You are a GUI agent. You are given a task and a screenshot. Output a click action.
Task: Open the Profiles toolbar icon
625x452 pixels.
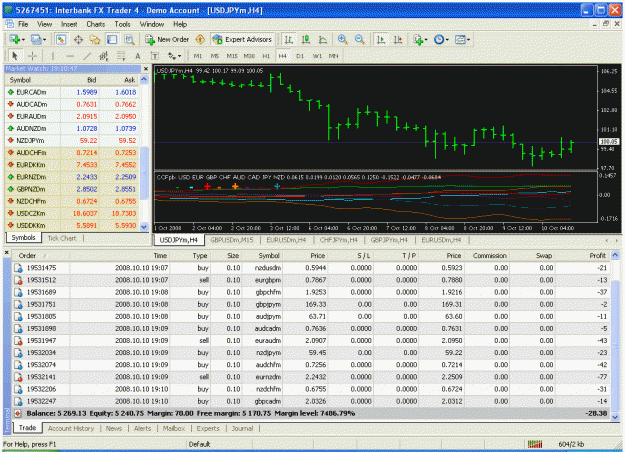coord(38,39)
